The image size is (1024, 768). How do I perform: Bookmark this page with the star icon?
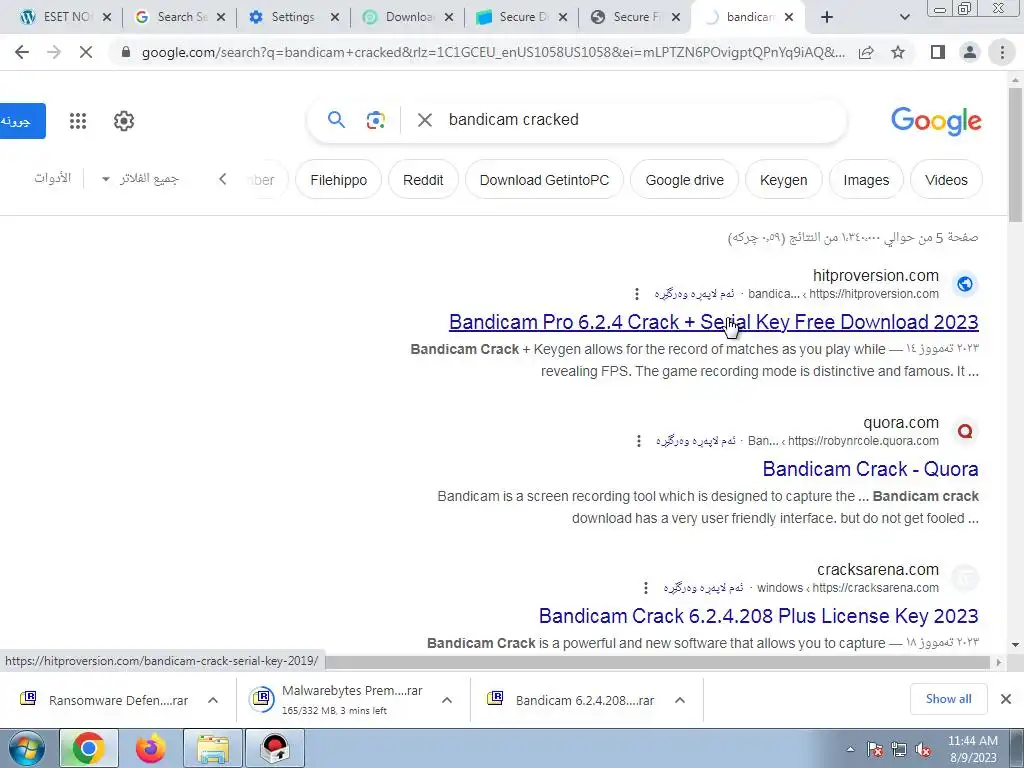[898, 52]
